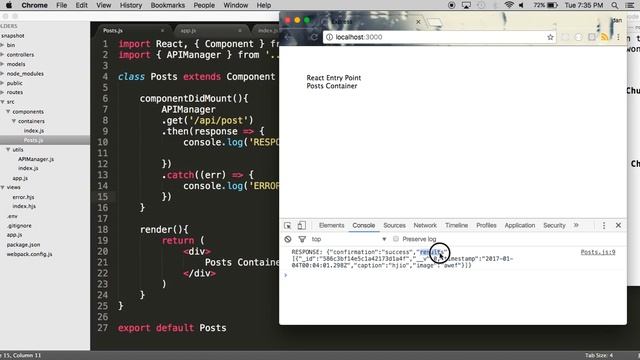Switch to the Application tab

click(x=520, y=225)
